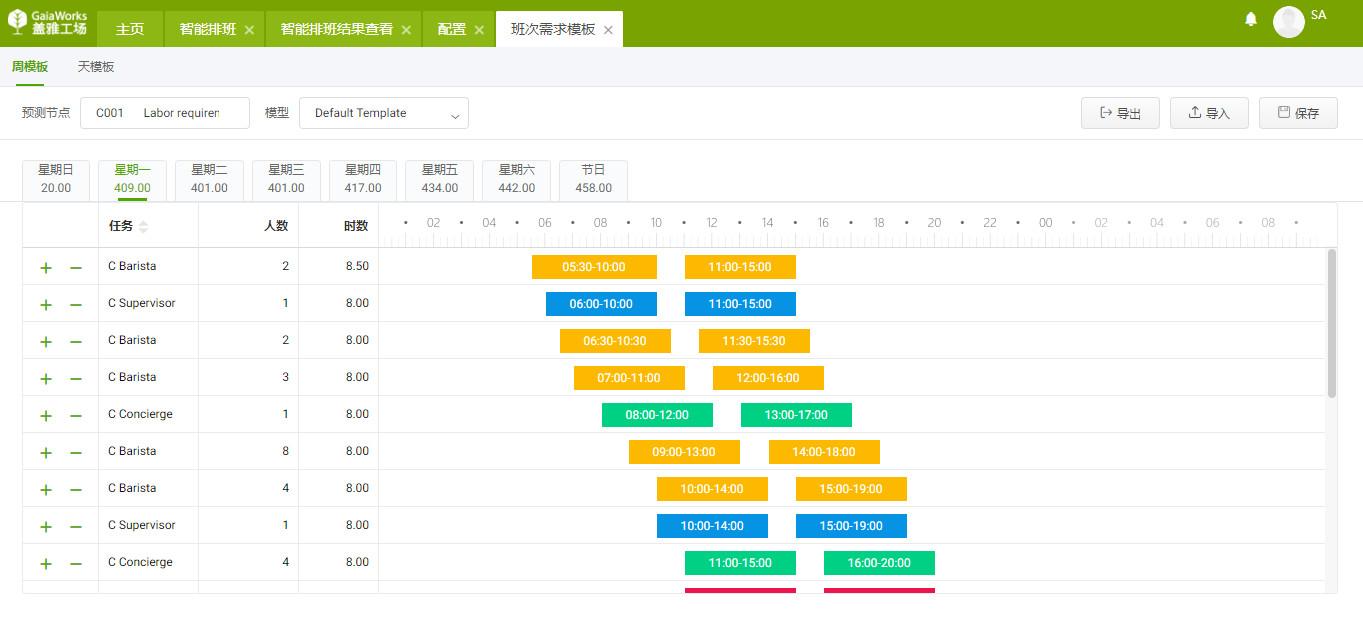The height and width of the screenshot is (622, 1363).
Task: Select the 星期三 day tab
Action: (x=286, y=180)
